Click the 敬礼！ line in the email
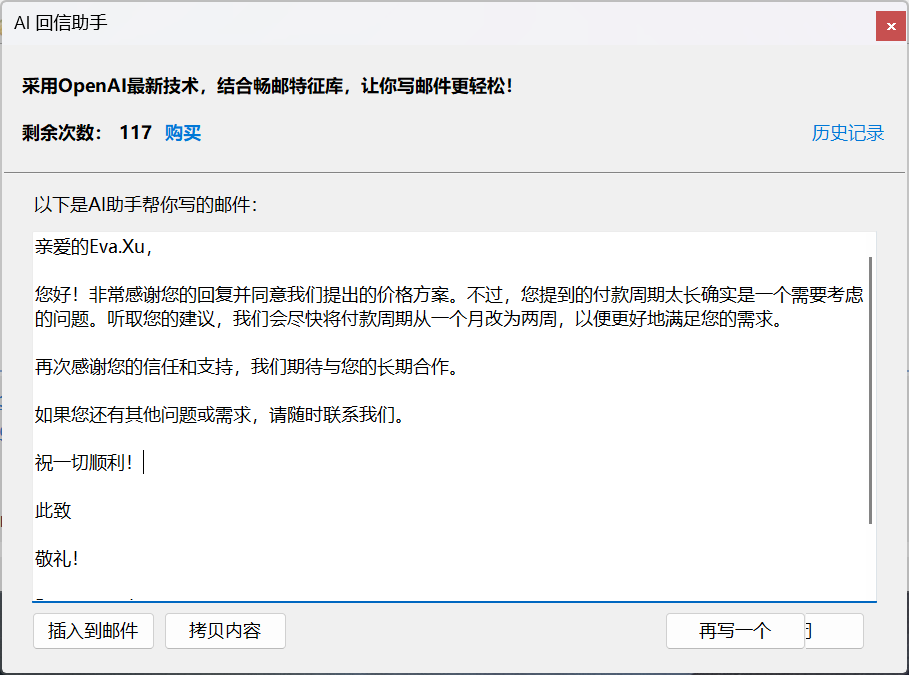 pos(57,558)
